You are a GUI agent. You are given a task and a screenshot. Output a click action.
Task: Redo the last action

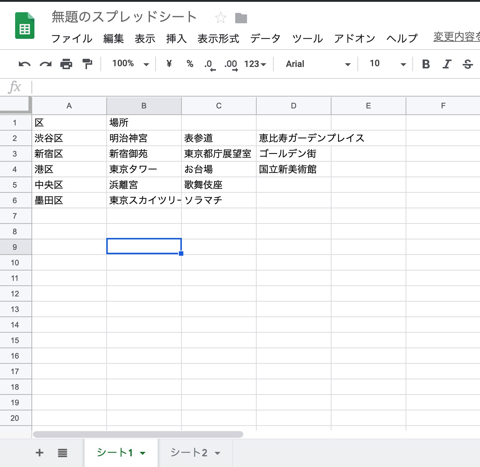coord(46,64)
